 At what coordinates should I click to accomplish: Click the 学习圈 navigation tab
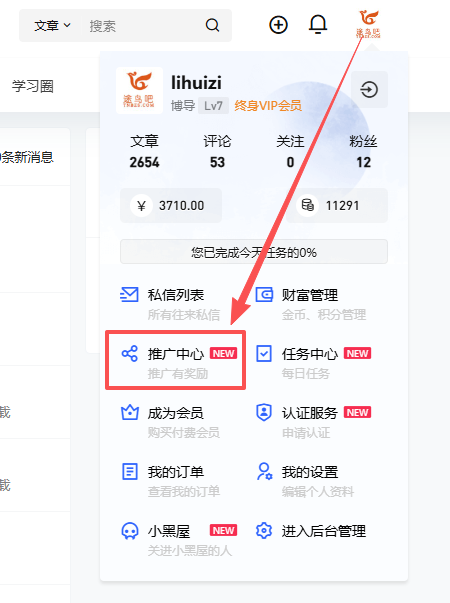(33, 86)
